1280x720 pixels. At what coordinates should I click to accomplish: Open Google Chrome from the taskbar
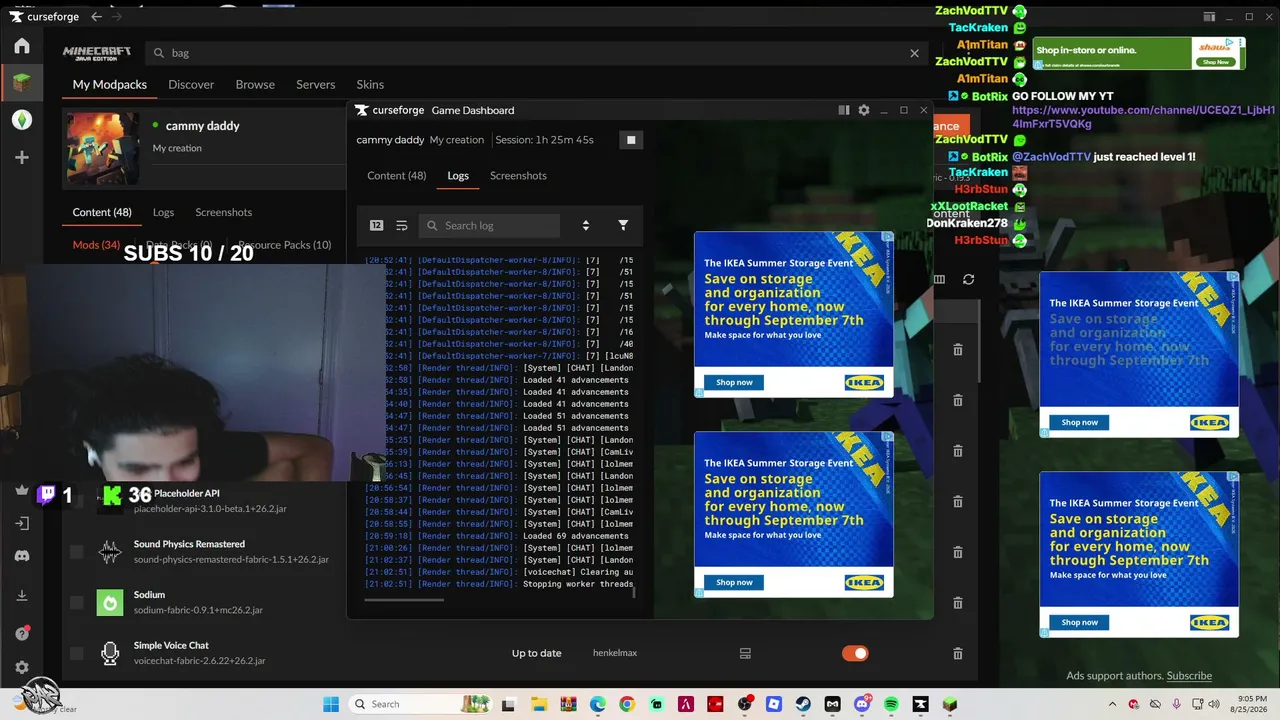(x=626, y=704)
